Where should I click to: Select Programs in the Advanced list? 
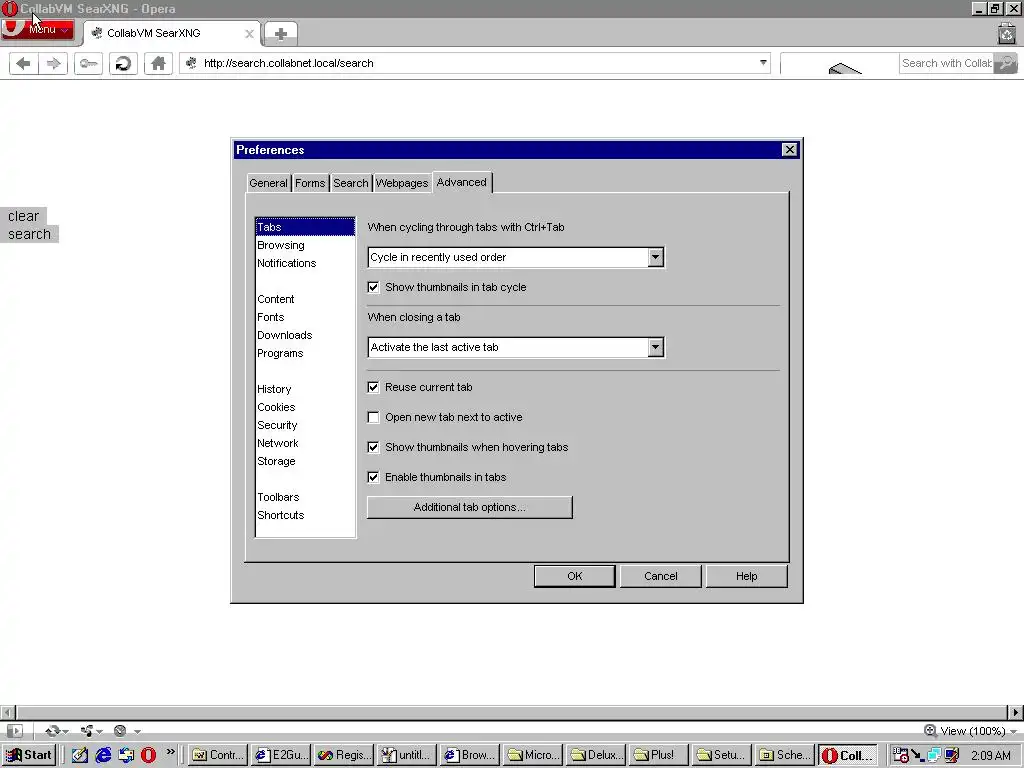pos(305,353)
